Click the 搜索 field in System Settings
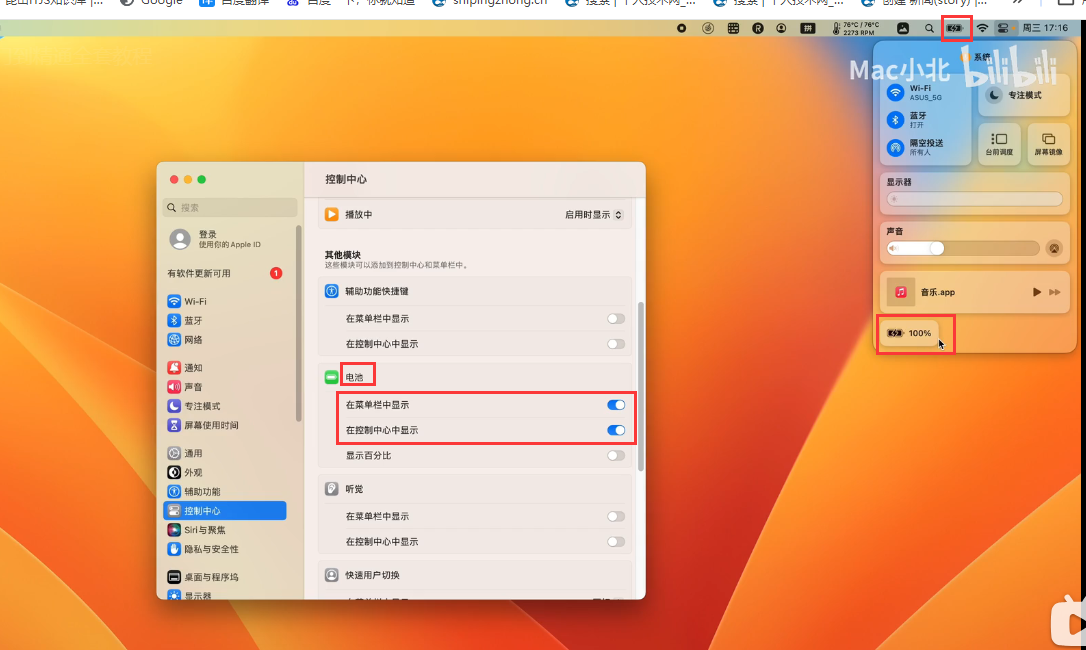The width and height of the screenshot is (1086, 650). [231, 208]
